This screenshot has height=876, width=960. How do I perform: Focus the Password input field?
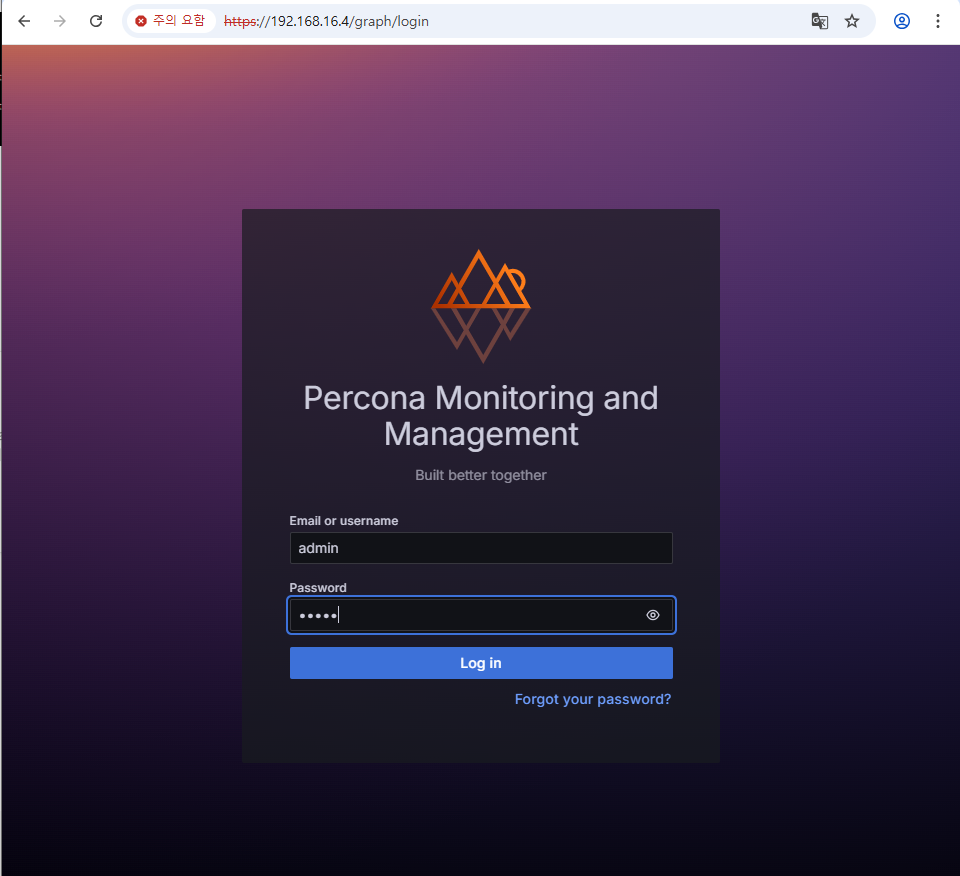point(481,615)
